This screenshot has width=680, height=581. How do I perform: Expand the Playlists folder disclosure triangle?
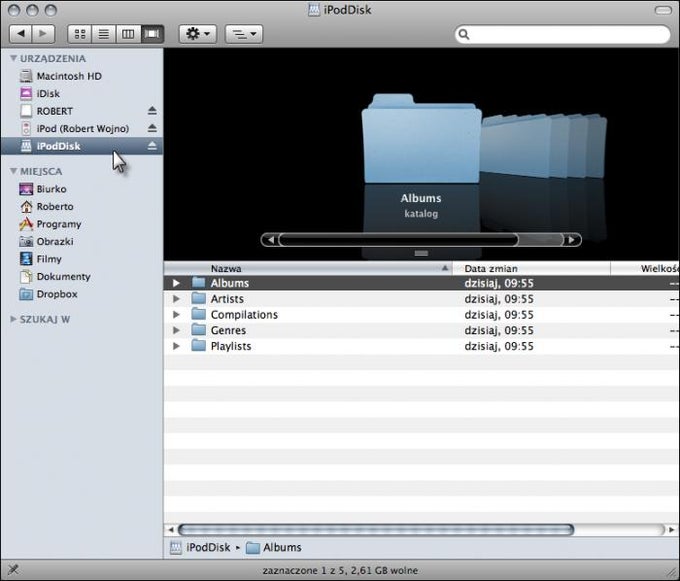pos(176,346)
